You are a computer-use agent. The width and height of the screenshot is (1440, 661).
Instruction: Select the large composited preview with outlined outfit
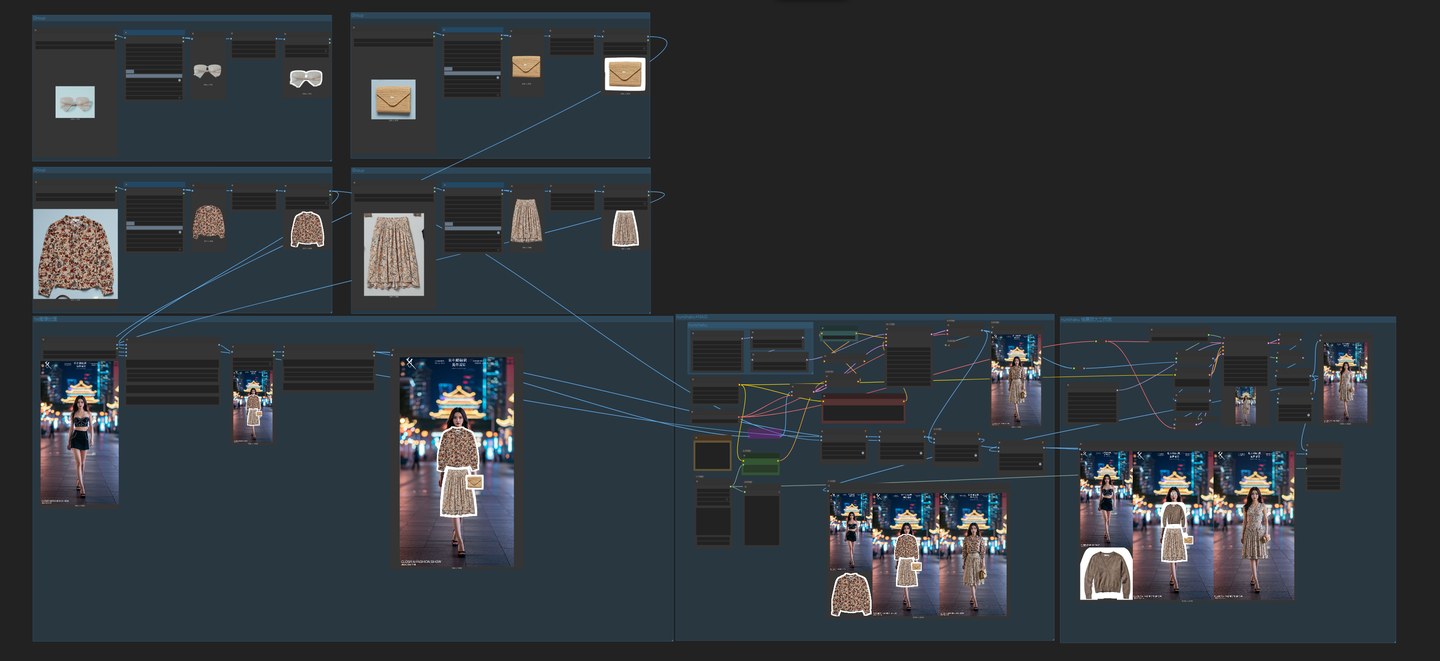point(457,461)
